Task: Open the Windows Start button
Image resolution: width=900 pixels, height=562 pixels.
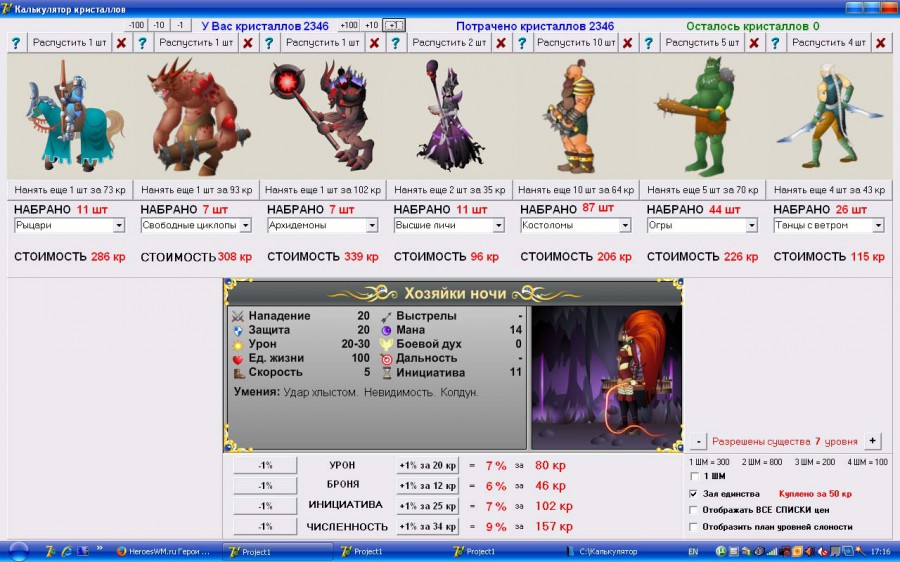Action: tap(18, 551)
